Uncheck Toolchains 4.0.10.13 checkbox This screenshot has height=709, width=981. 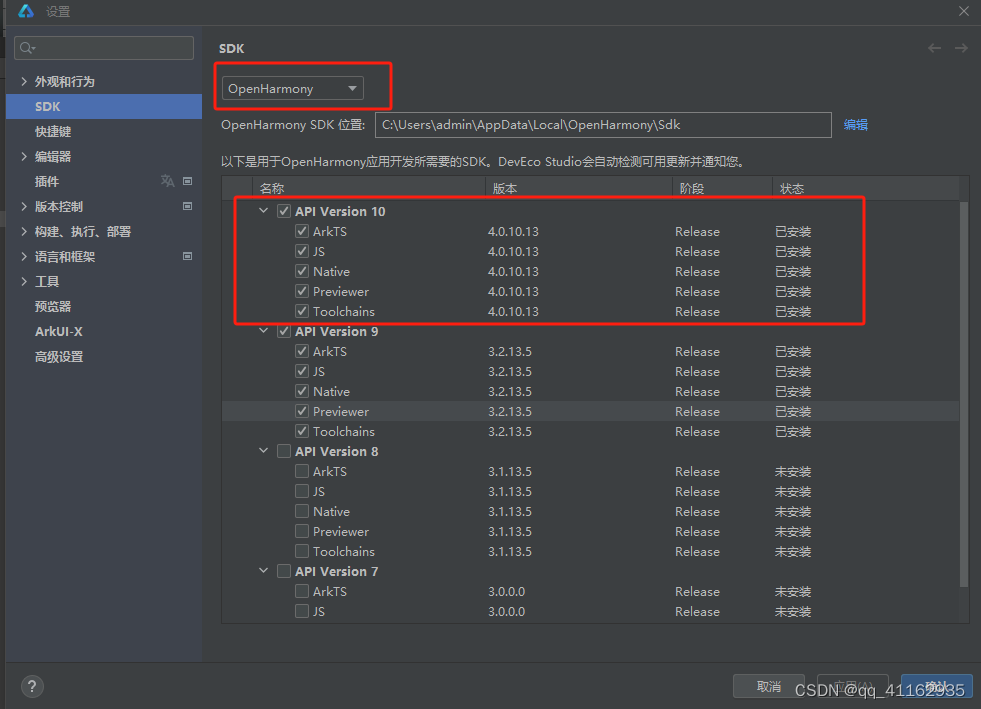pos(302,311)
